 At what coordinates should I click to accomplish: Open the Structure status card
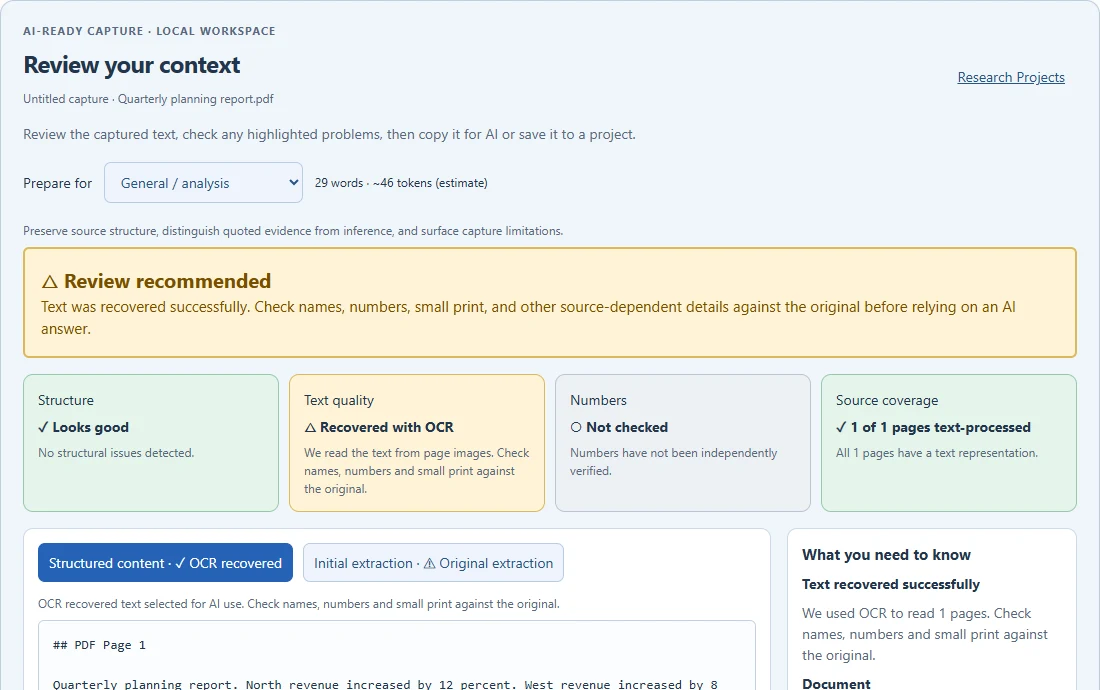[x=151, y=443]
